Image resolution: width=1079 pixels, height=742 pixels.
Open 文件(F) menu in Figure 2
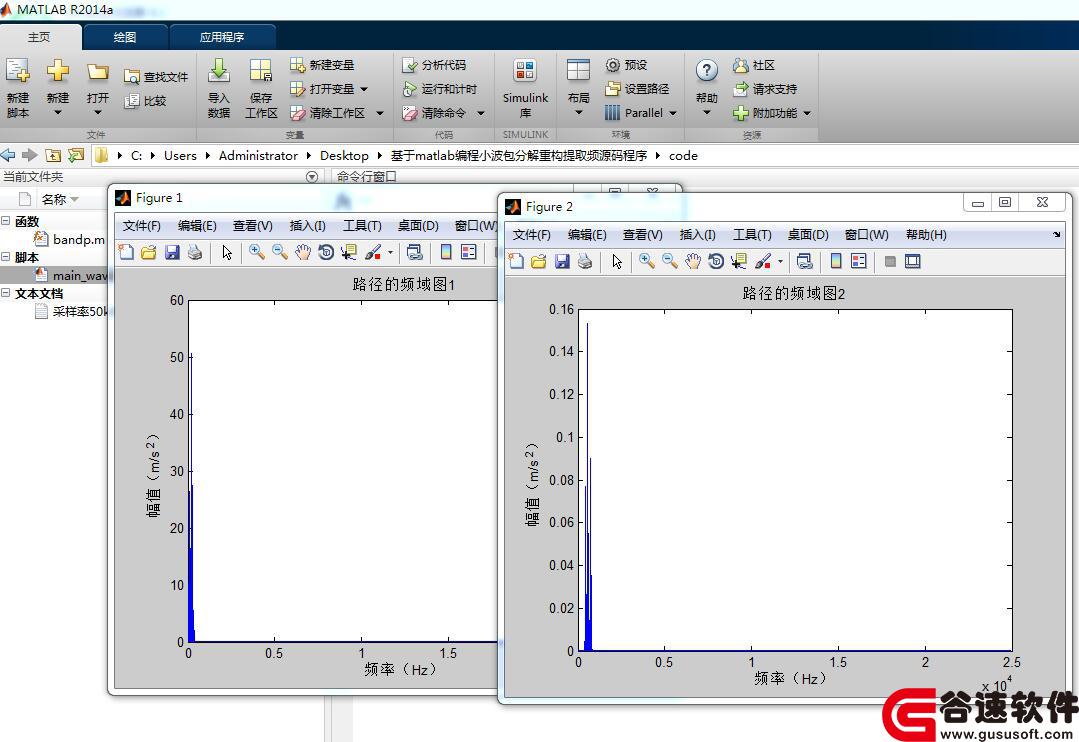(531, 235)
